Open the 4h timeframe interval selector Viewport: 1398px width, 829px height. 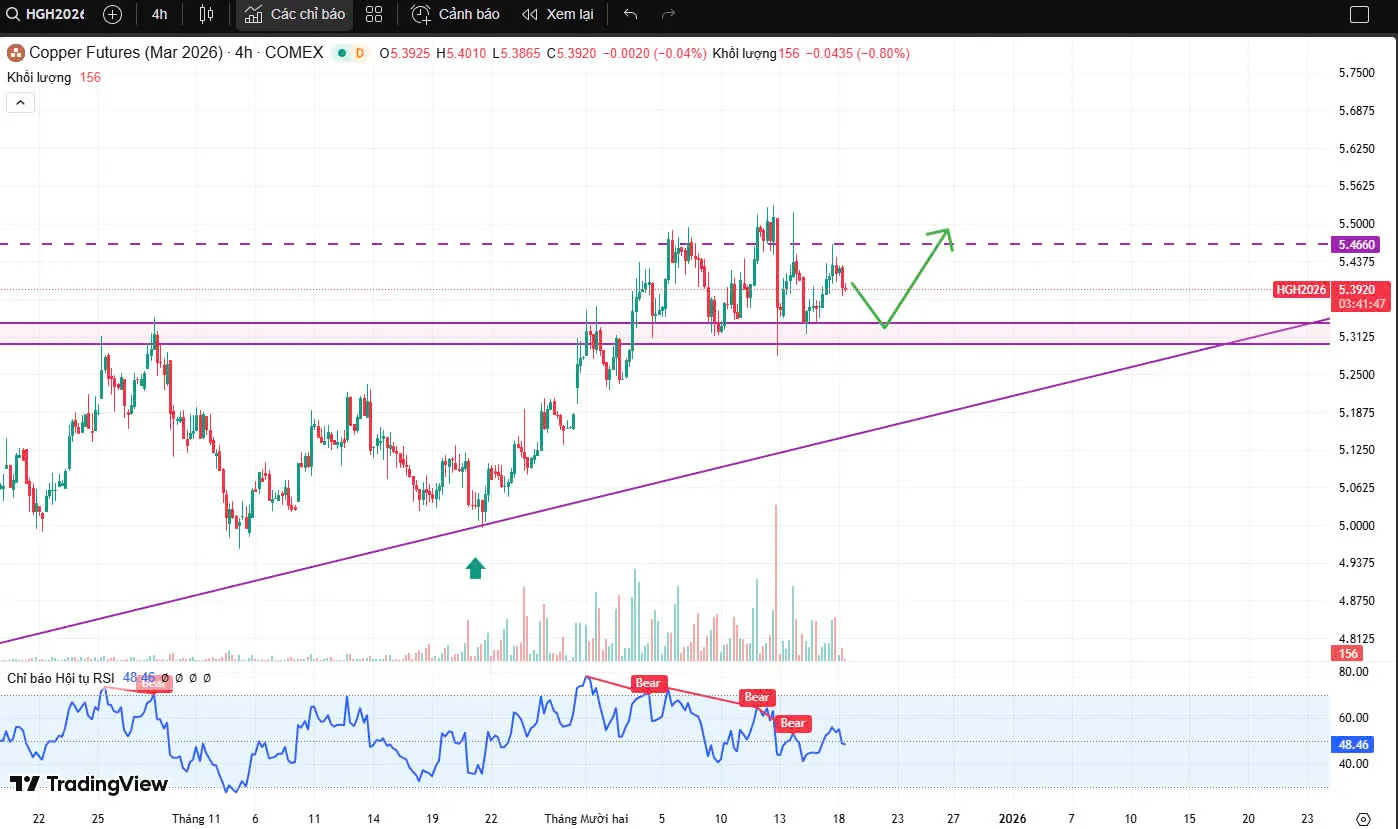pyautogui.click(x=160, y=14)
